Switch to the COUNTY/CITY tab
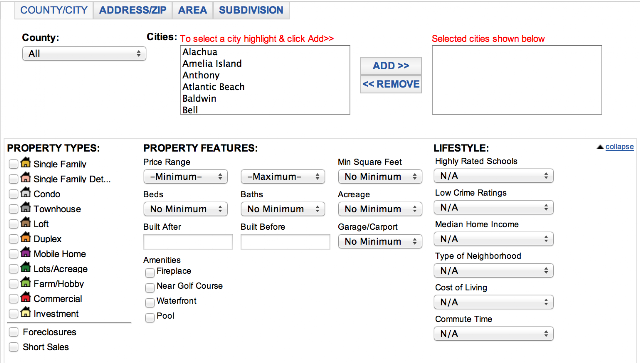 [54, 10]
